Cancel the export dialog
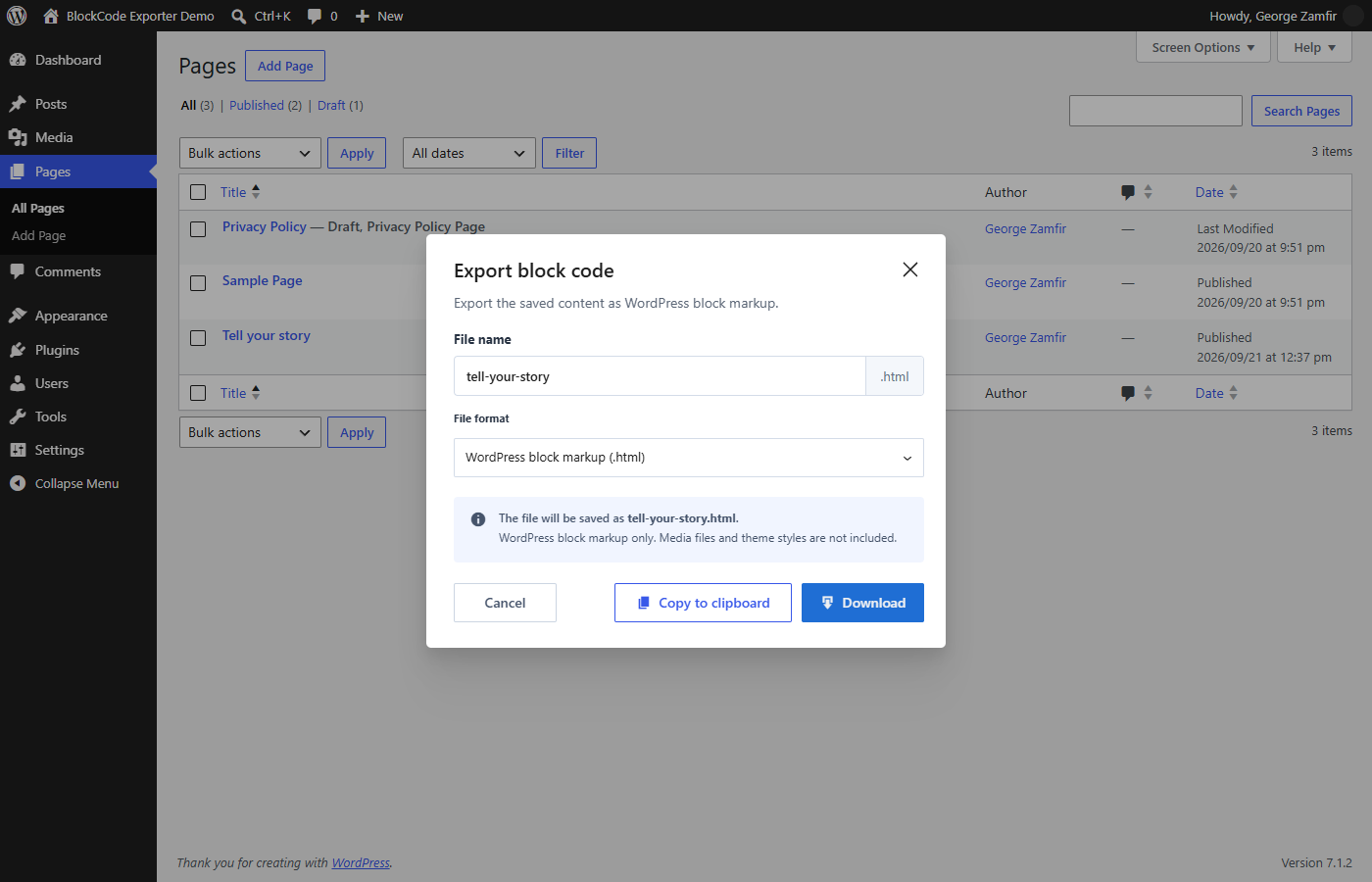Image resolution: width=1372 pixels, height=882 pixels. coord(505,603)
